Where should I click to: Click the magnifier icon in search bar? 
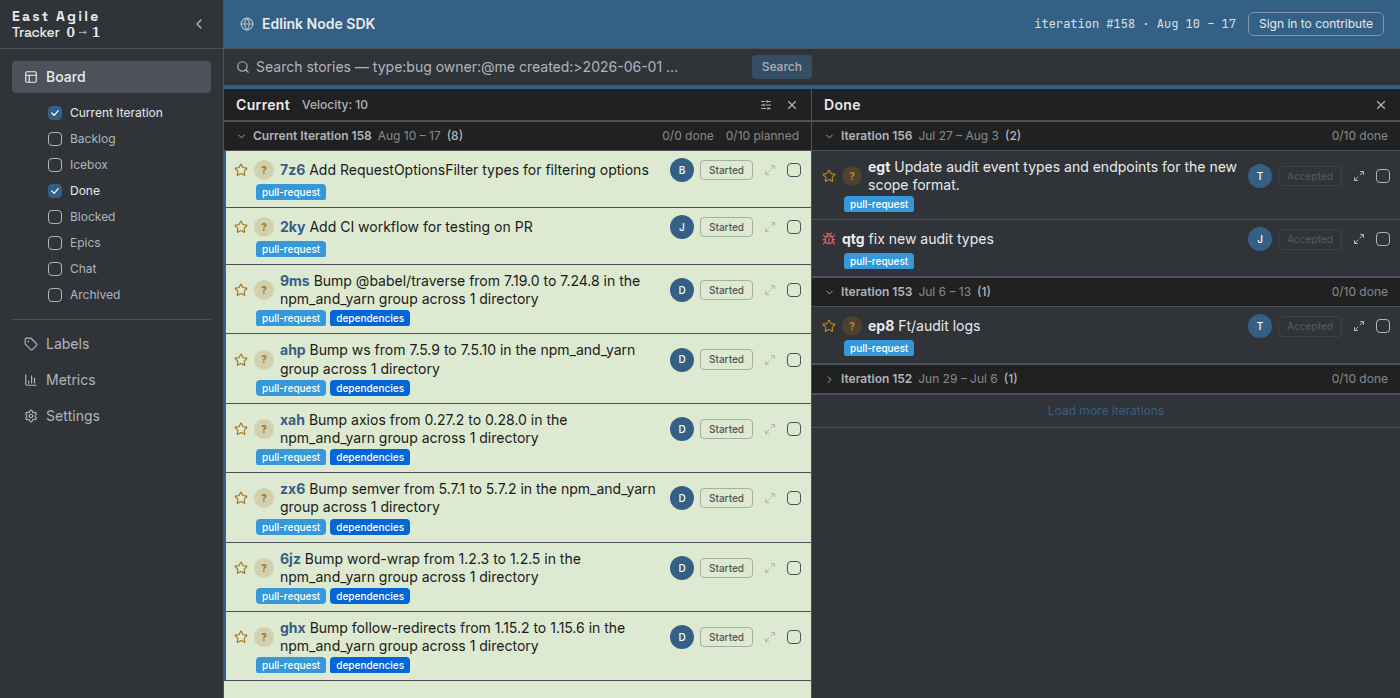[243, 67]
